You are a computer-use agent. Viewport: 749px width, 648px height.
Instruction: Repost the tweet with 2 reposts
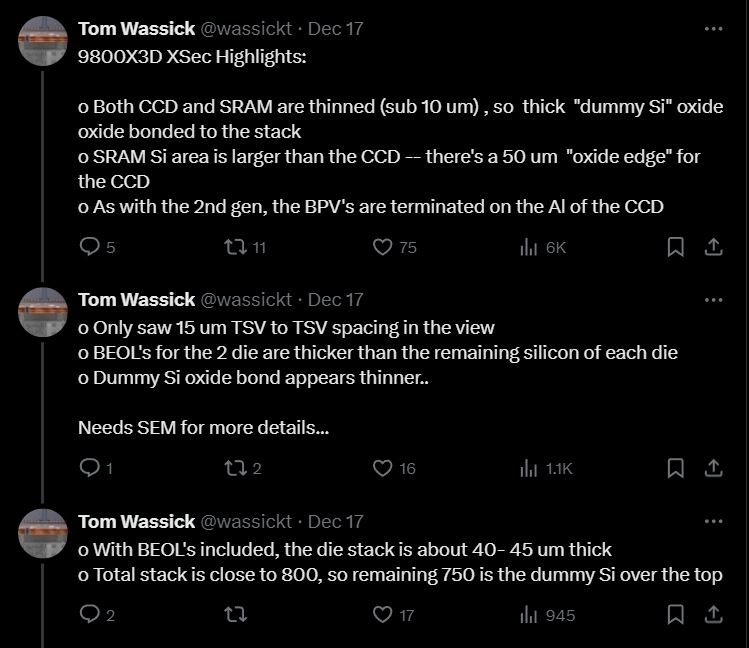click(x=235, y=468)
